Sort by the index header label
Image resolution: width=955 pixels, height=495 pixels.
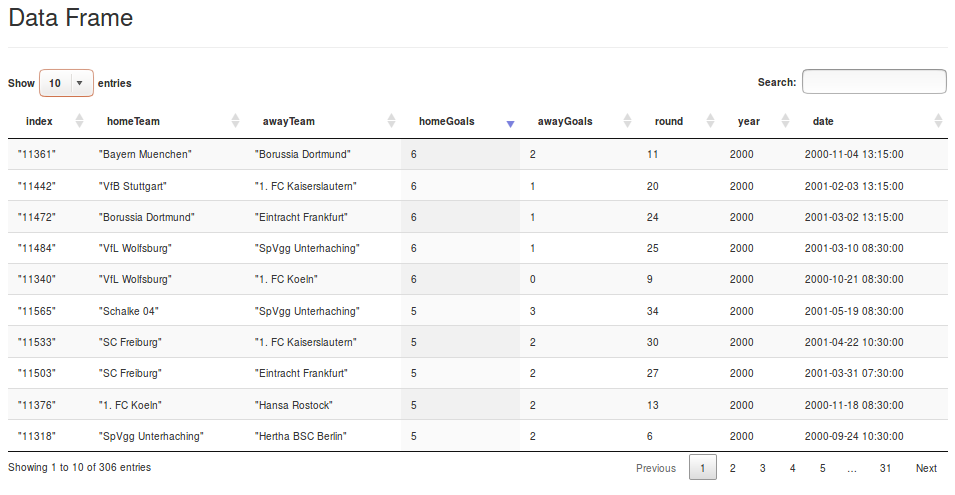[39, 121]
